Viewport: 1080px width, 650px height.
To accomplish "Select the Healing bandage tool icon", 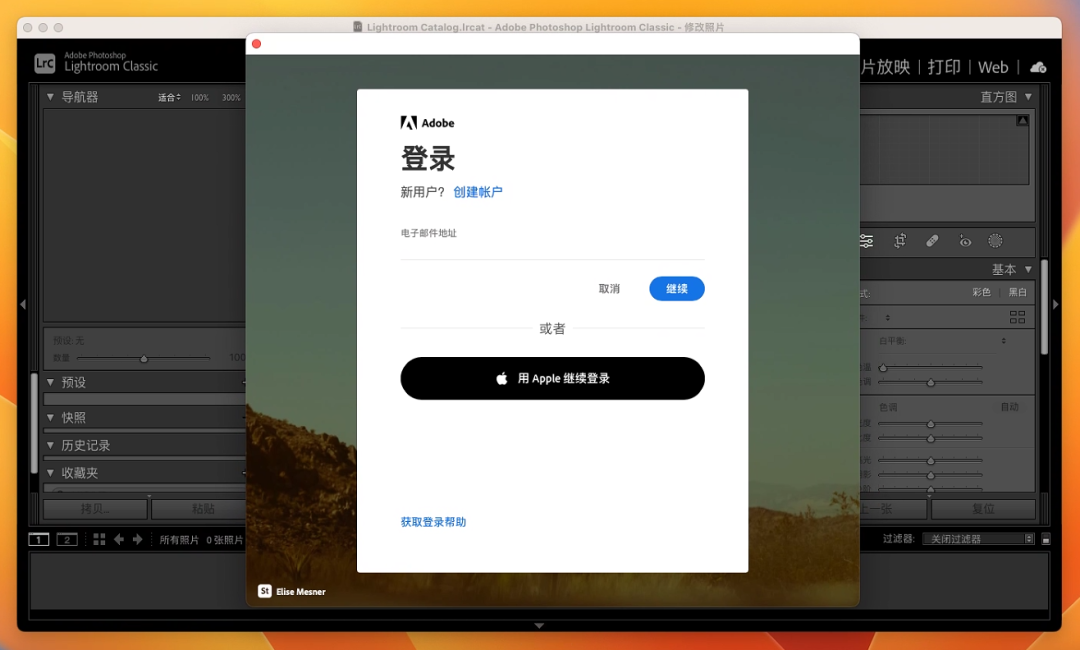I will point(932,241).
